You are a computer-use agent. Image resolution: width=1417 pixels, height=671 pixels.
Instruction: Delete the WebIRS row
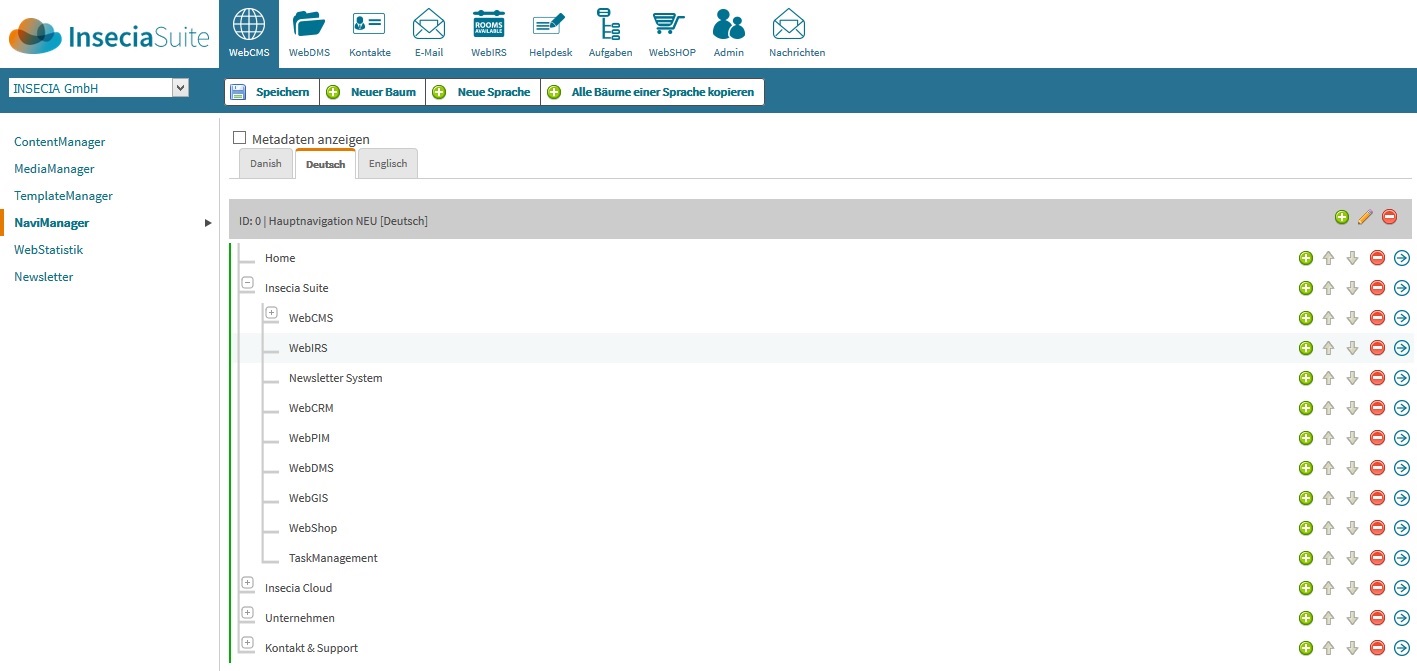pos(1377,348)
